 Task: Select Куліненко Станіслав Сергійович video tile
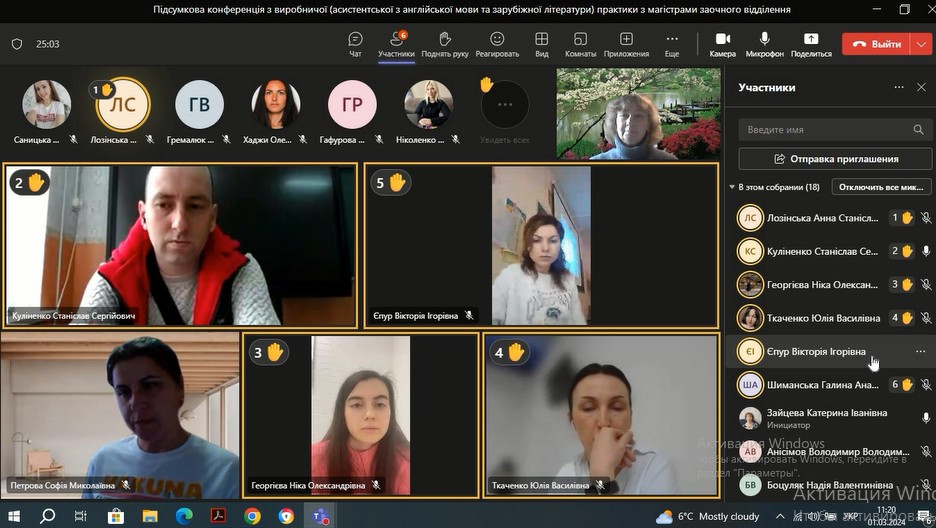pos(180,245)
